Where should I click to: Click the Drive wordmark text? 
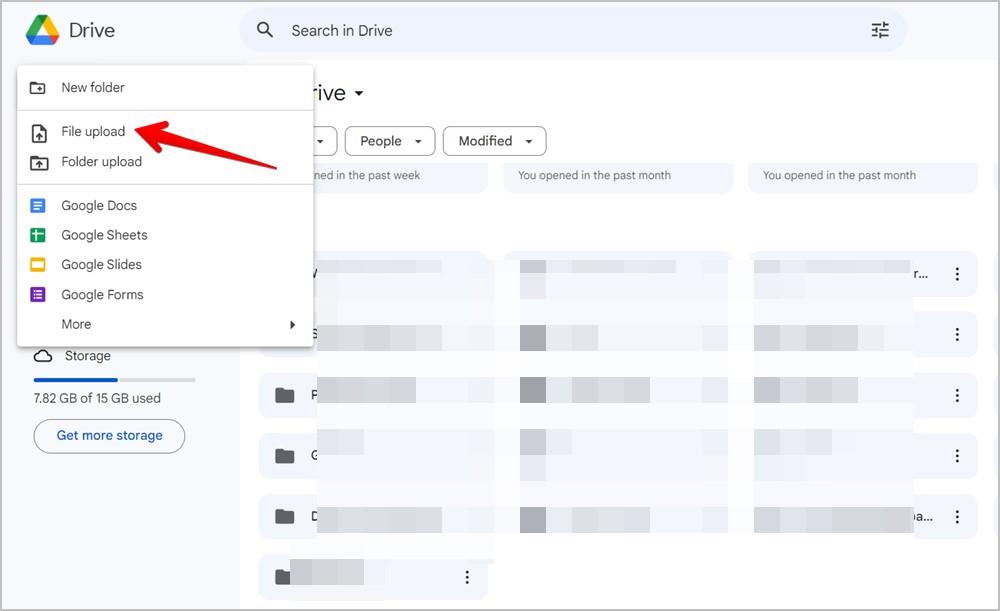(92, 30)
